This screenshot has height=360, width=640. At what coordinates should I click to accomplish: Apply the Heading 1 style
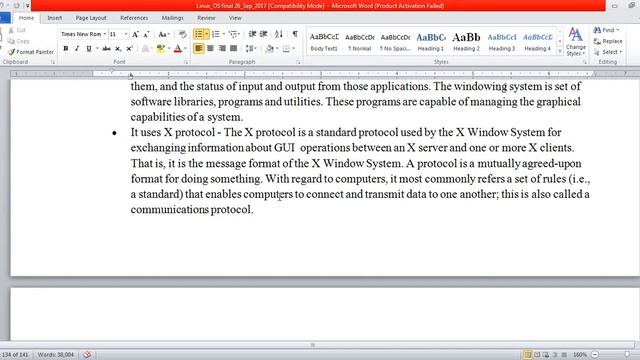(431, 41)
